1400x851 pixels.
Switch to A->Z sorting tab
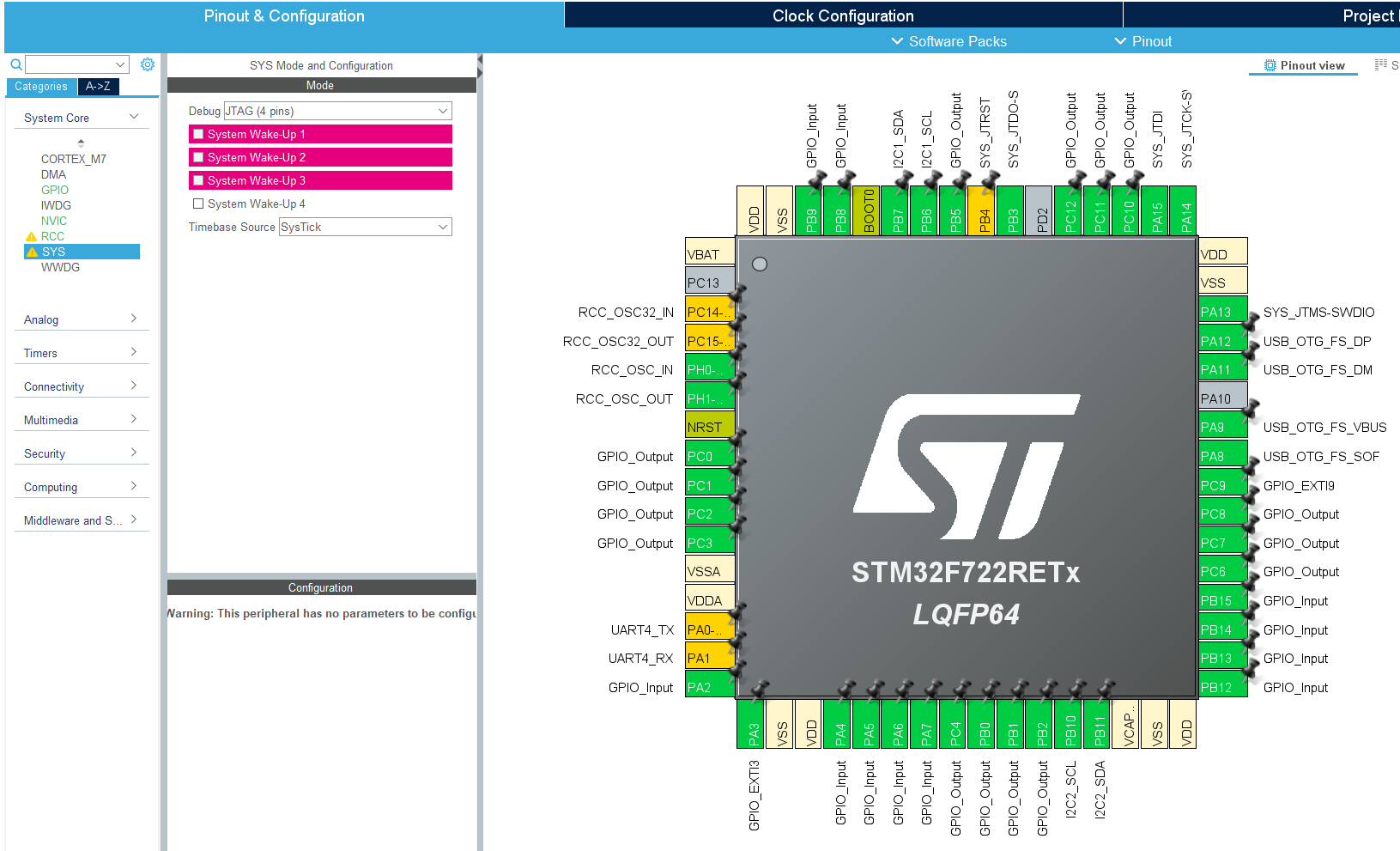click(x=98, y=87)
